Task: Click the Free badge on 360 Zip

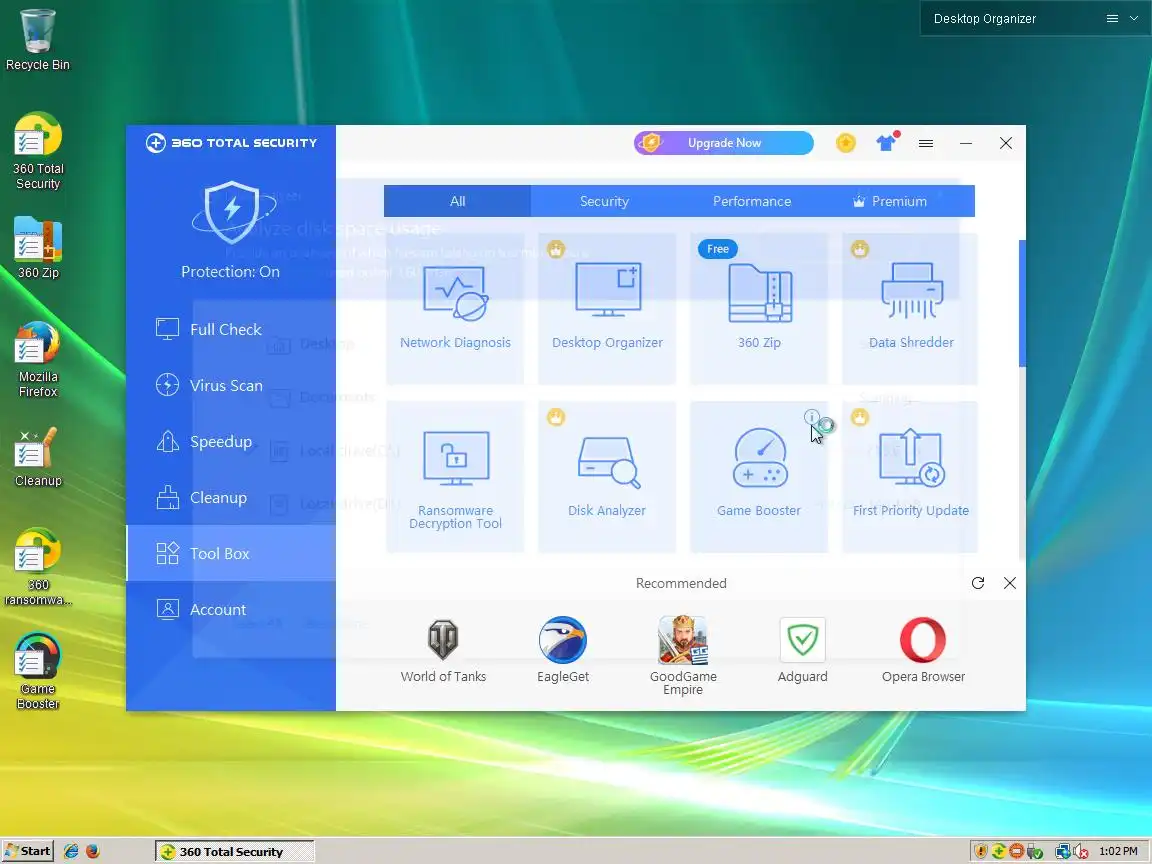Action: point(718,249)
